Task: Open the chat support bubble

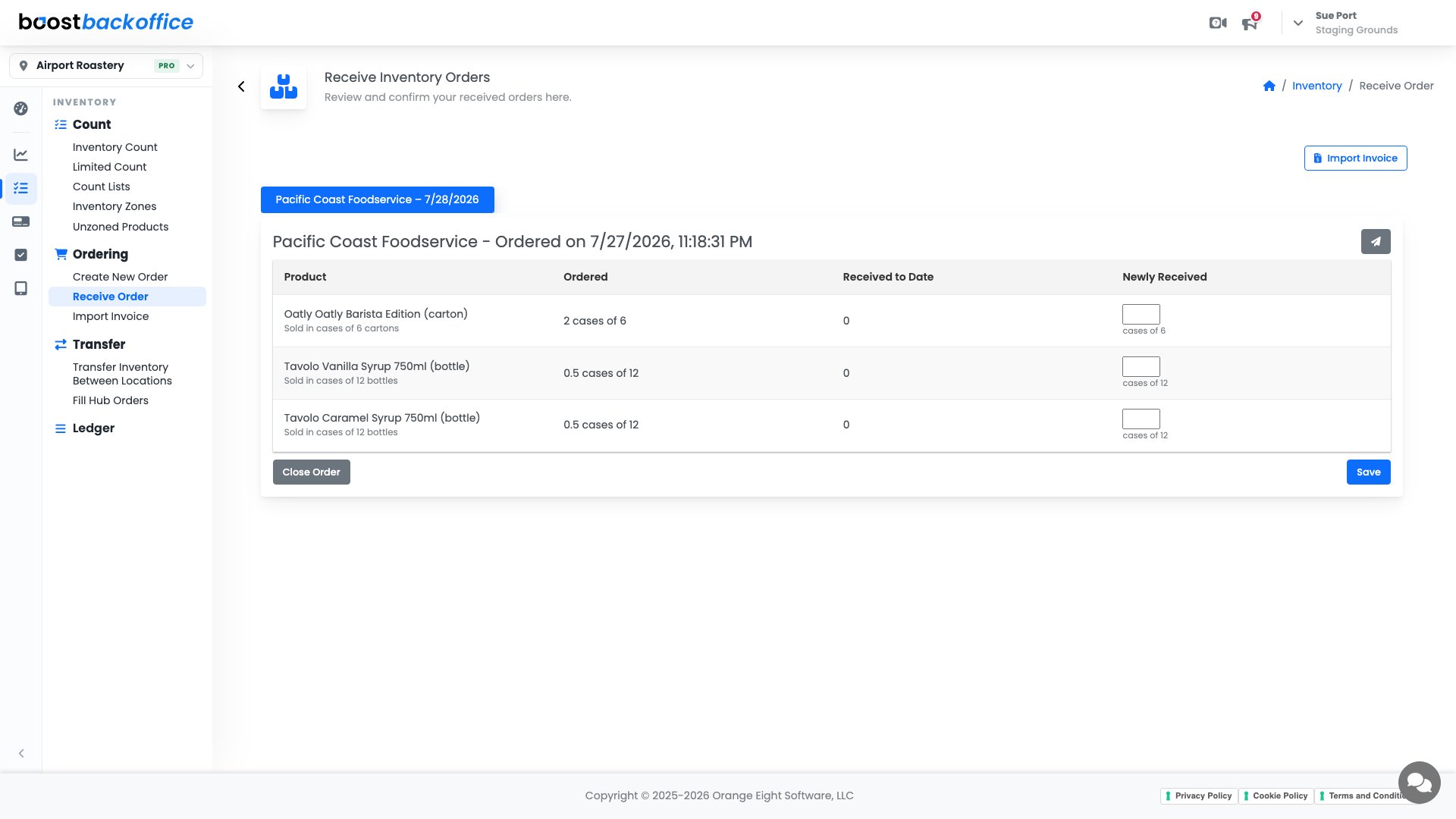Action: coord(1419,783)
